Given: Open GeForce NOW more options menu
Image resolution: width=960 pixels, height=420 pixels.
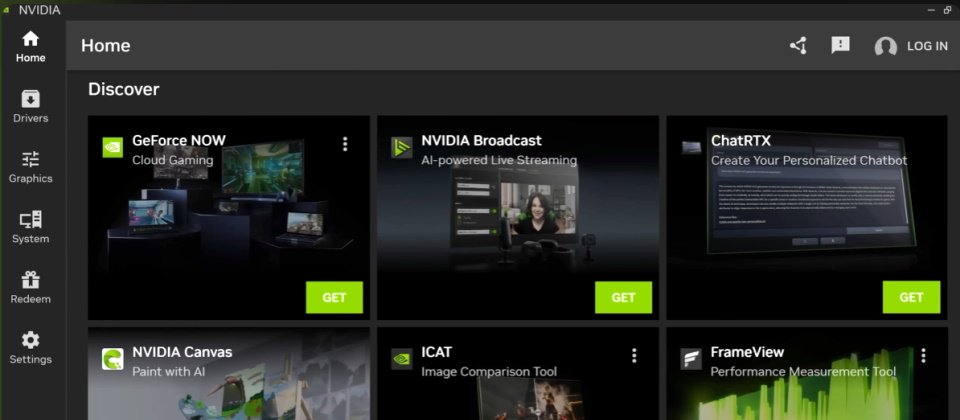Looking at the screenshot, I should tap(345, 144).
